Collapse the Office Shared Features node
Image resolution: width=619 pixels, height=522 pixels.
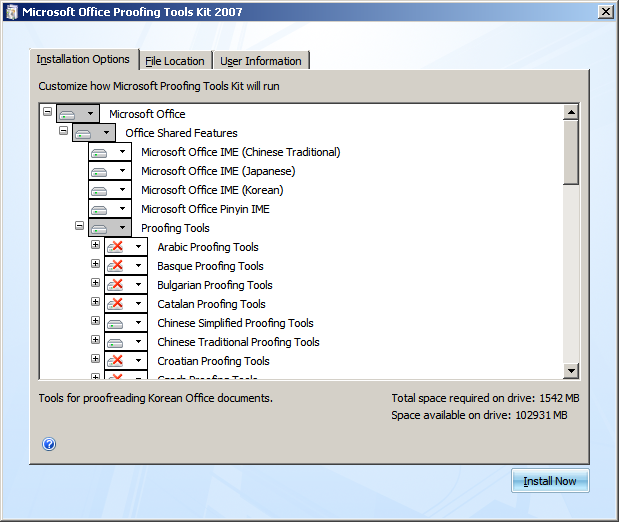[x=63, y=130]
